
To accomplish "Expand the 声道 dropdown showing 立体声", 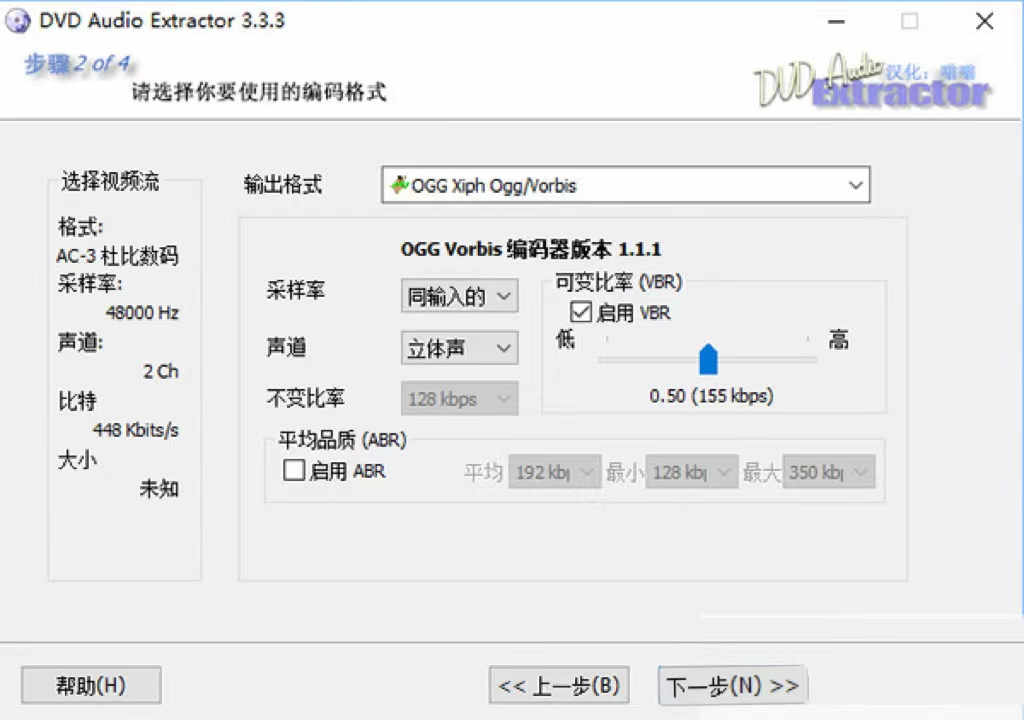I will (x=459, y=348).
